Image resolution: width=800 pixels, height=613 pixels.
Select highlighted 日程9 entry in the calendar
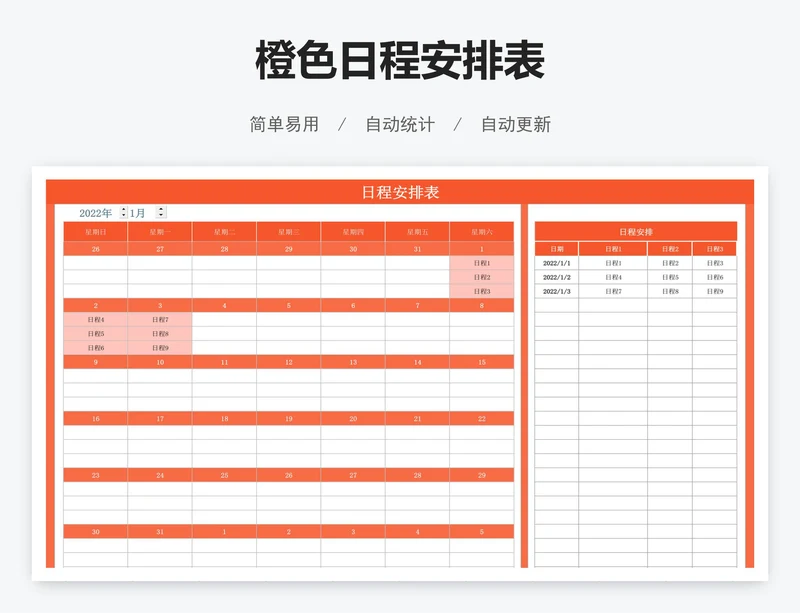coord(160,348)
